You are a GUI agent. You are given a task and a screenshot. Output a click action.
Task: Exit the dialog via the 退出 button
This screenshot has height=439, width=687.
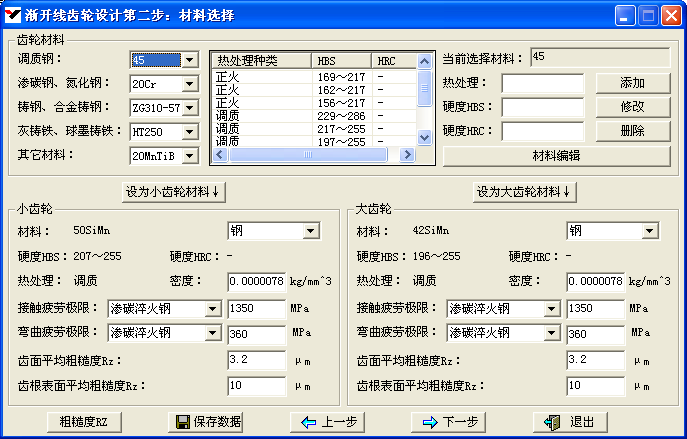click(571, 422)
